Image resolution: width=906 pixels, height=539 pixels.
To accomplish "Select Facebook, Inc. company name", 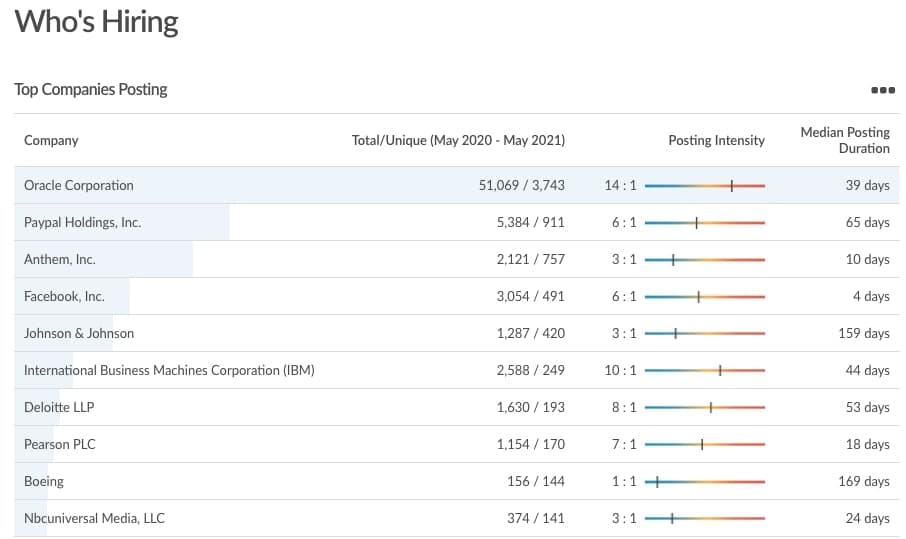I will (x=64, y=296).
